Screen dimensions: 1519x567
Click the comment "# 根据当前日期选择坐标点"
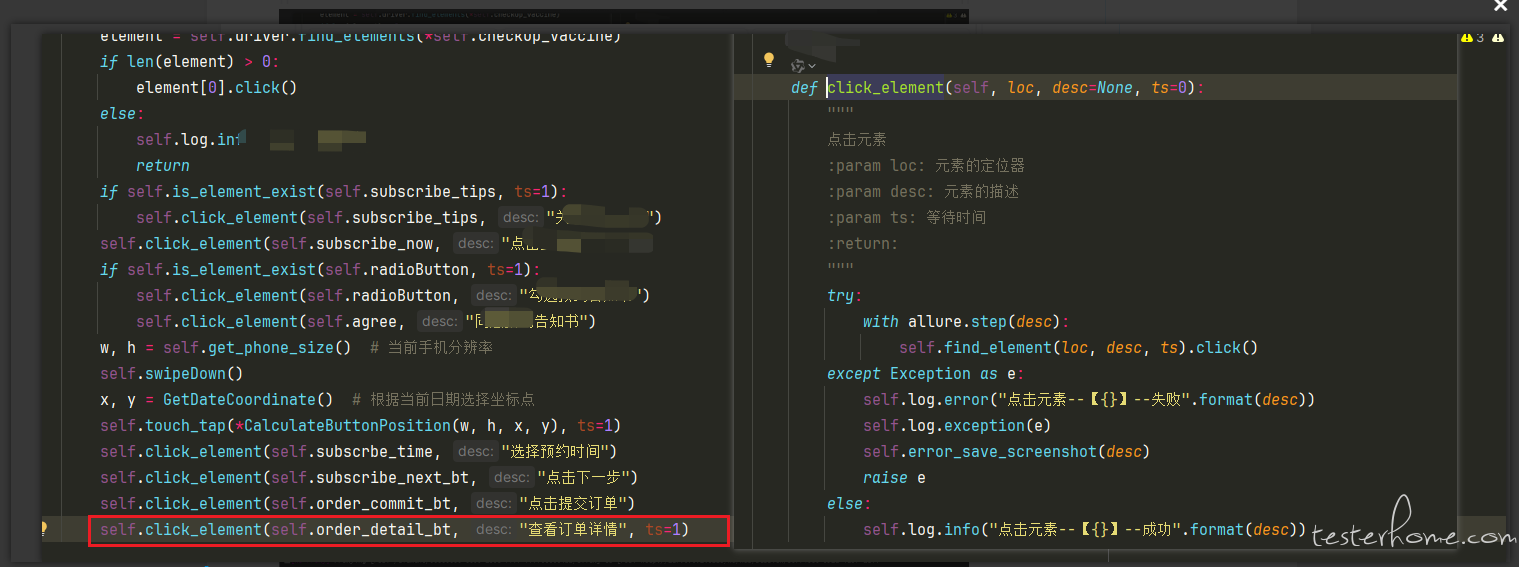click(443, 399)
